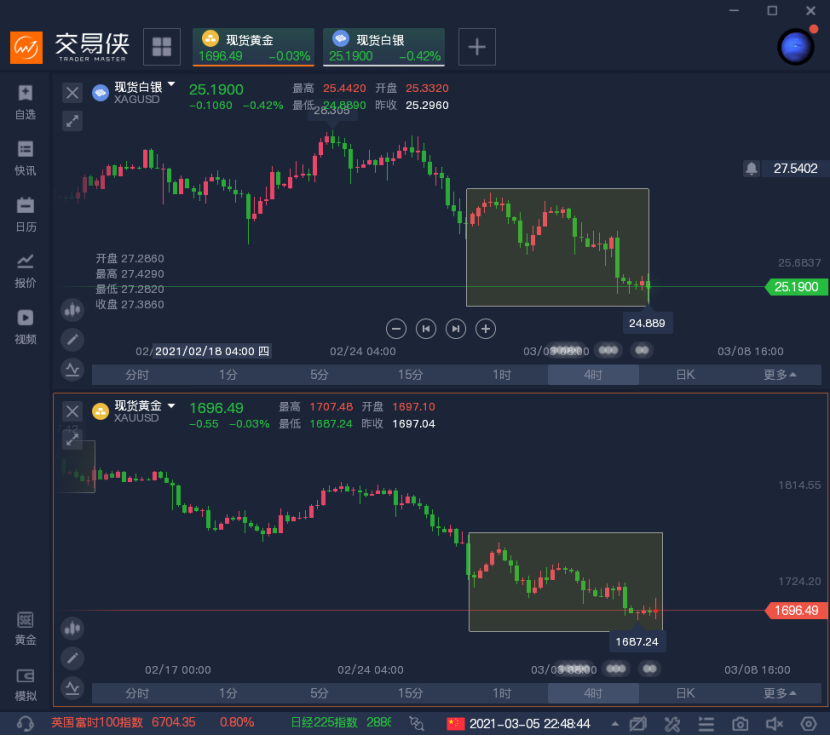Switch to the 现货黄金 tab at top
830x736 pixels.
click(254, 47)
